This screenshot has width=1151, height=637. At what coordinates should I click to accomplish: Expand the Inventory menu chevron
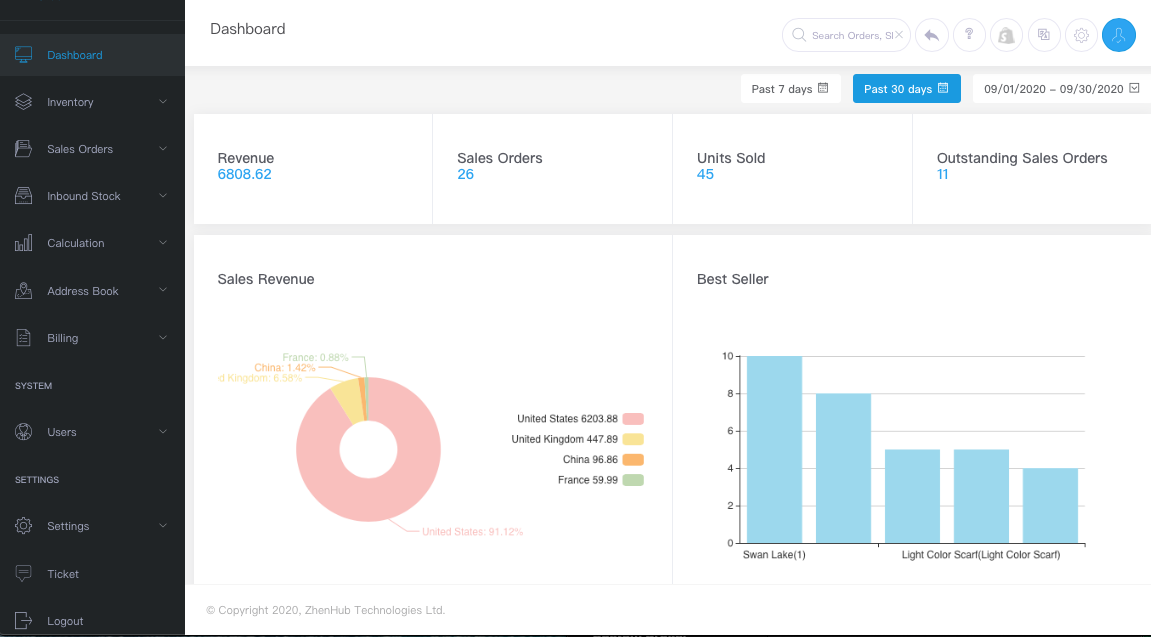click(x=163, y=101)
